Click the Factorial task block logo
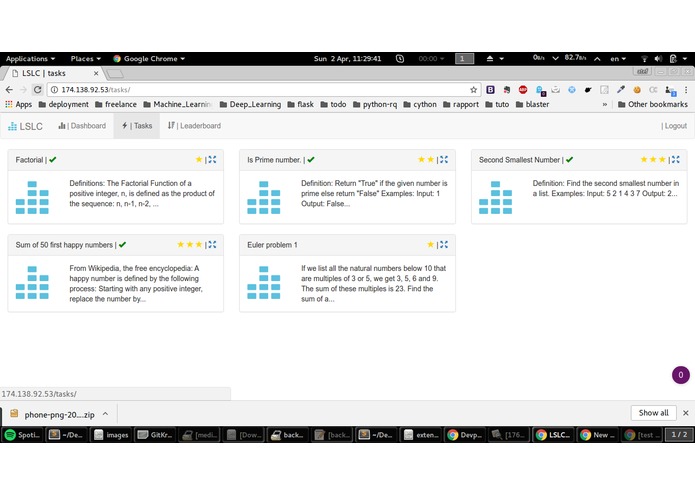The height and width of the screenshot is (494, 695). tap(32, 197)
